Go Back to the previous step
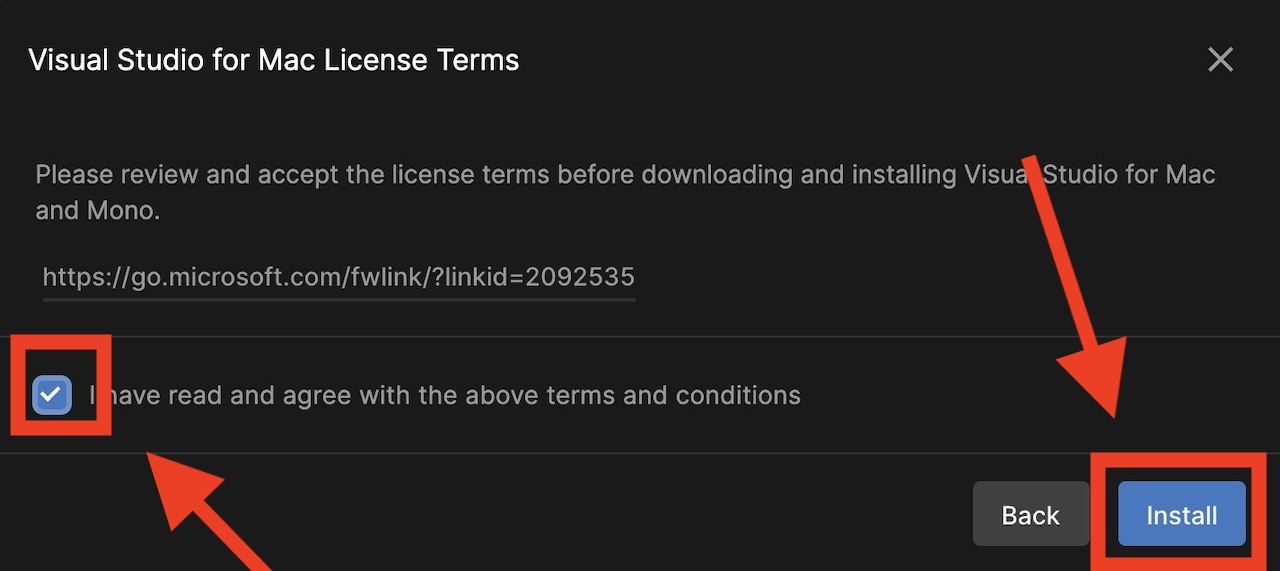Viewport: 1280px width, 571px height. 1030,515
